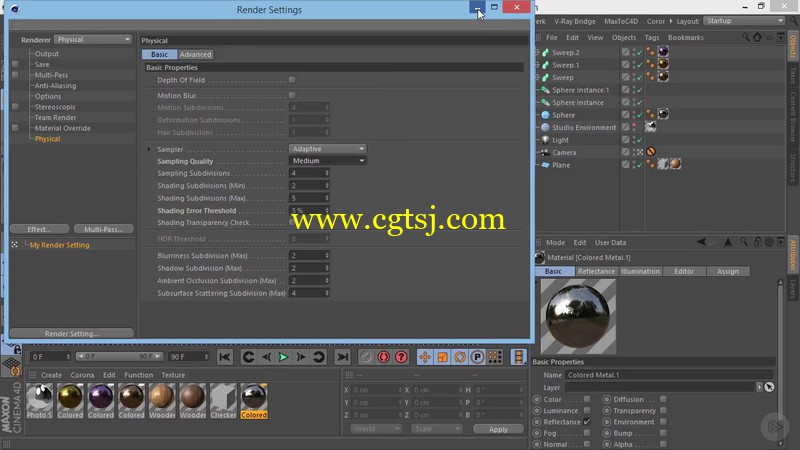Select the purple Colored material thumbnail
This screenshot has height=450, width=800.
click(101, 401)
